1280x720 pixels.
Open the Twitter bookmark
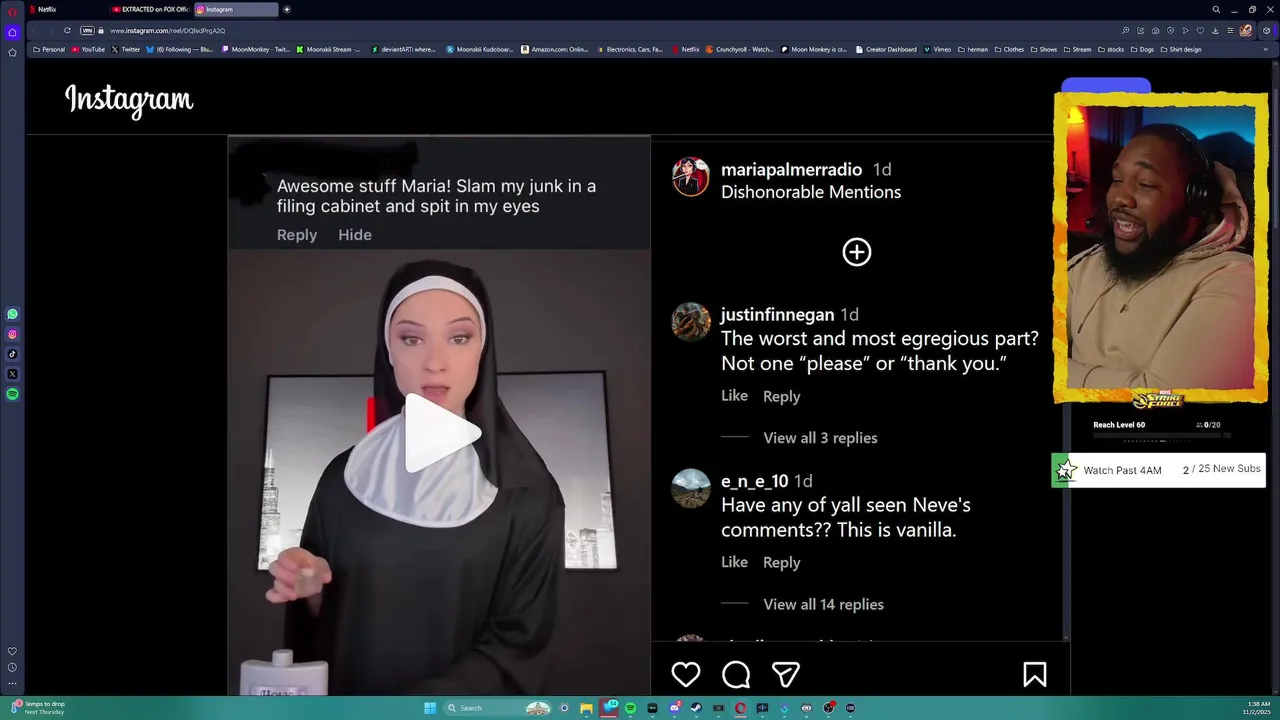pos(126,49)
